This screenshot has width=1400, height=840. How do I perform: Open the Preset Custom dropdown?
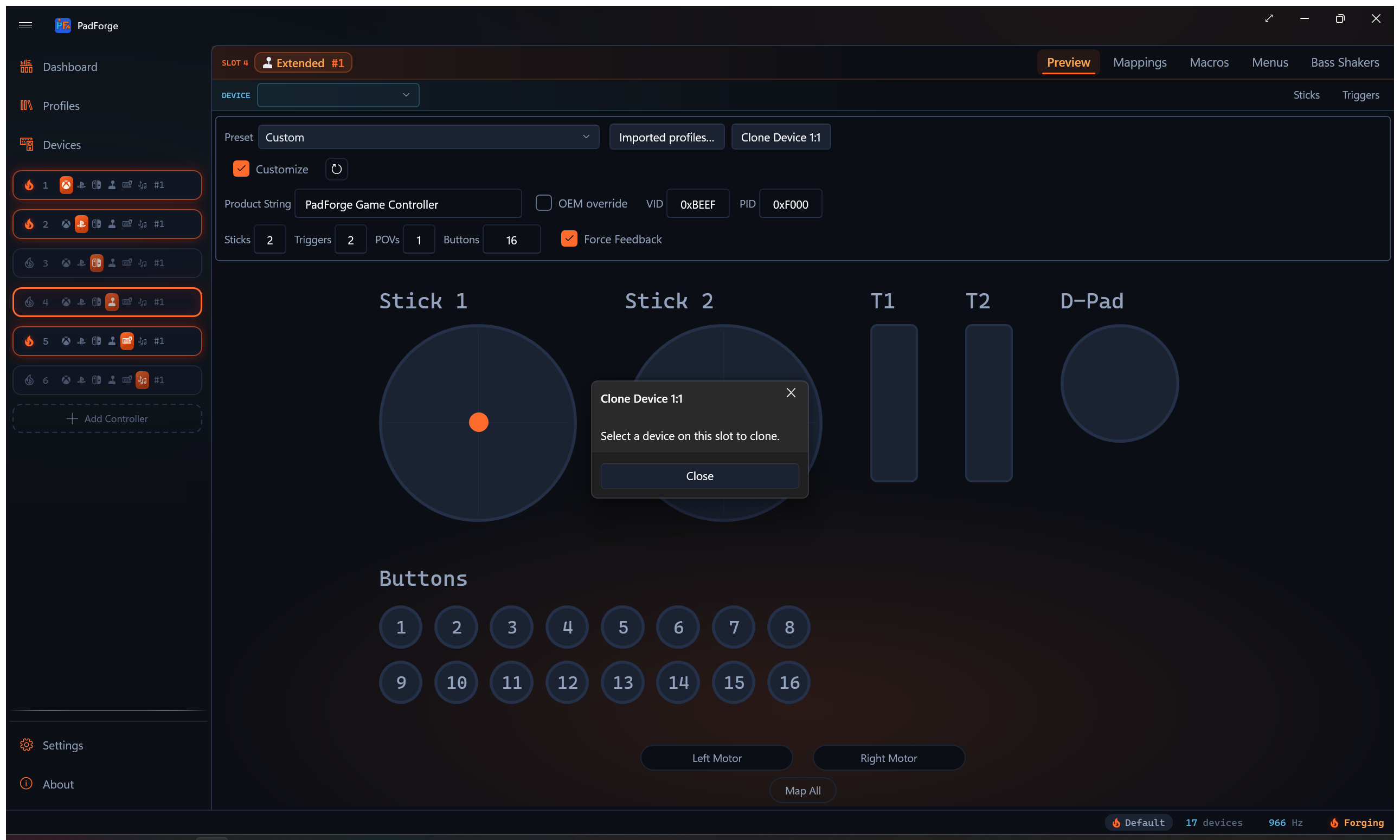point(429,137)
